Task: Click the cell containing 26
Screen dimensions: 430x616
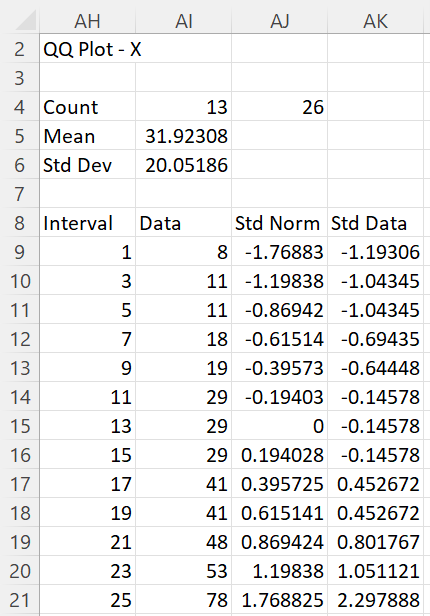Action: [x=279, y=107]
